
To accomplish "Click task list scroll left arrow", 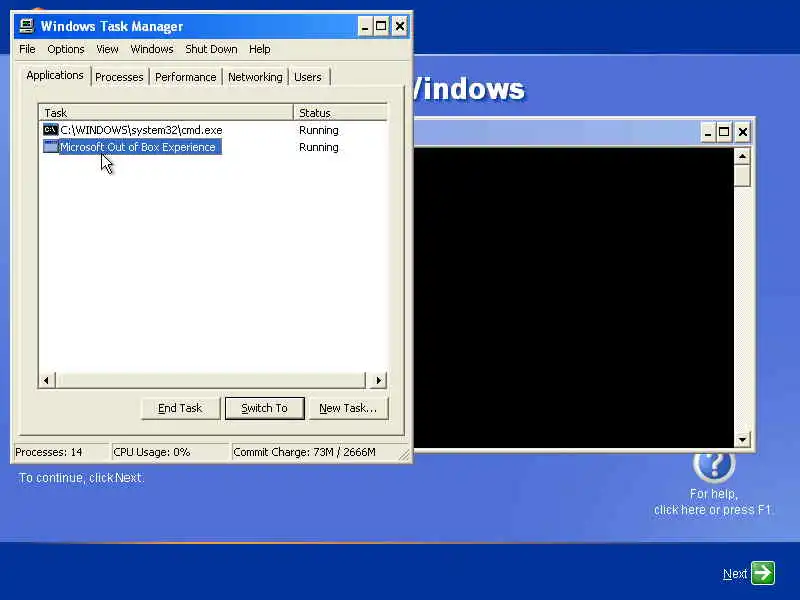I will [46, 380].
